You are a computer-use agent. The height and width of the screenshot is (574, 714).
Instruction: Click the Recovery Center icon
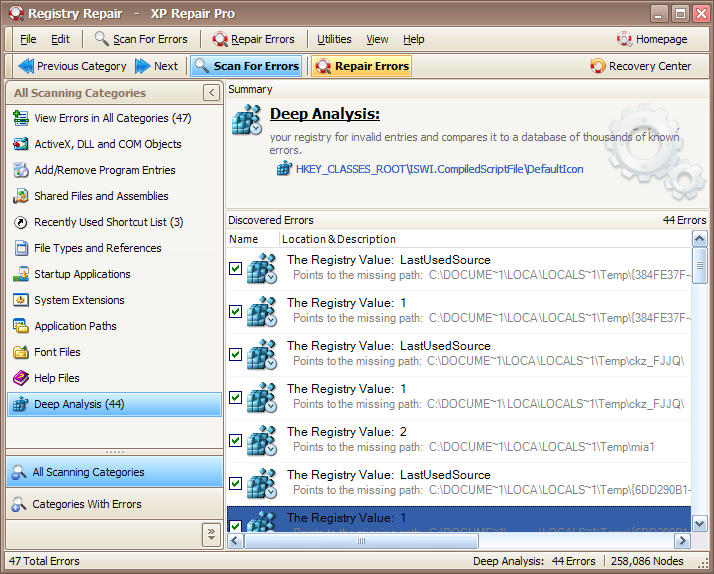coord(598,66)
